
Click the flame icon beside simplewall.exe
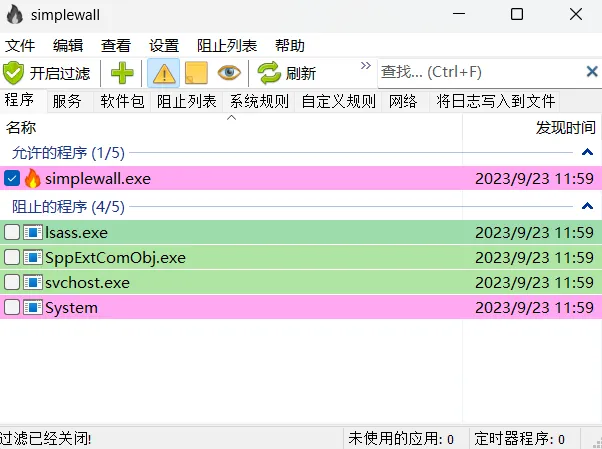click(33, 179)
